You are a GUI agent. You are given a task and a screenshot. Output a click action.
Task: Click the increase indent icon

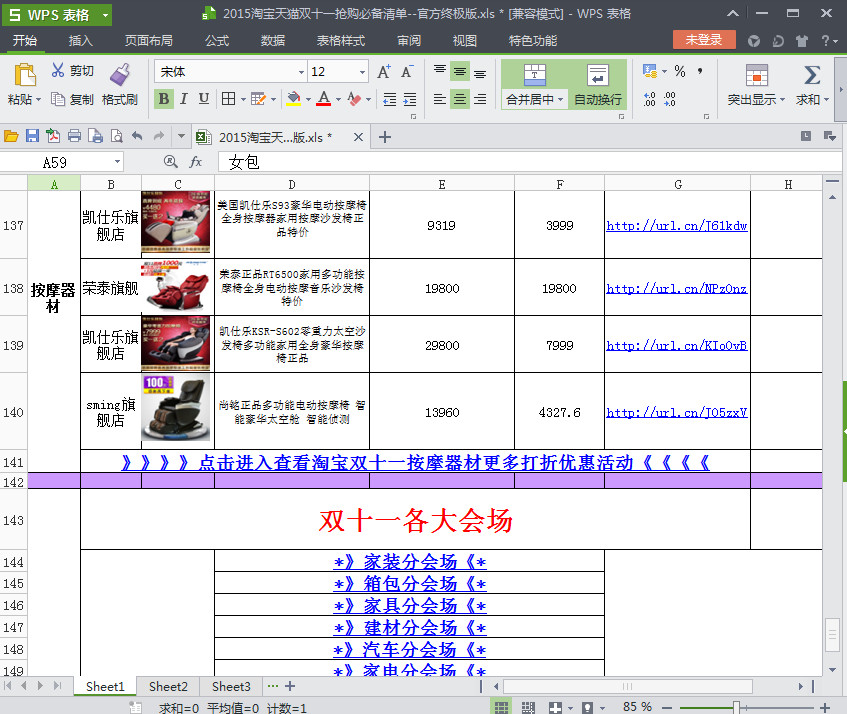click(x=410, y=99)
